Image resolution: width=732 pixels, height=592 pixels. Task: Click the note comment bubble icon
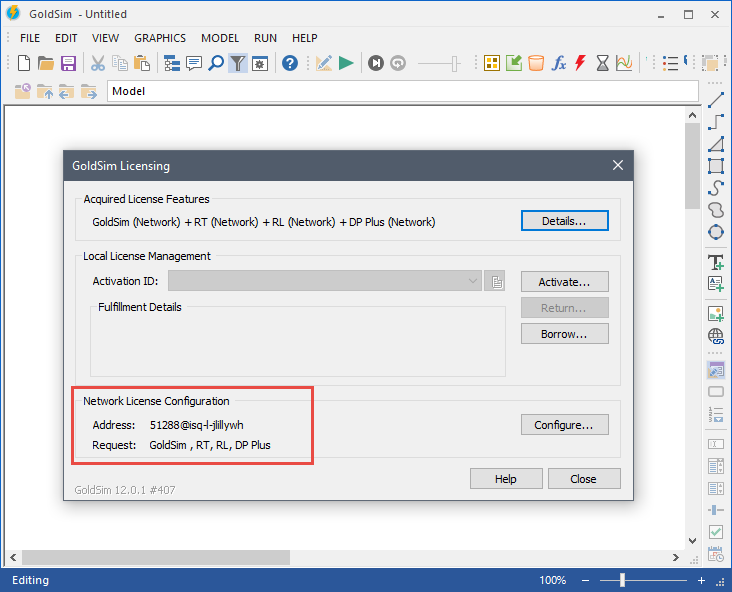click(194, 63)
